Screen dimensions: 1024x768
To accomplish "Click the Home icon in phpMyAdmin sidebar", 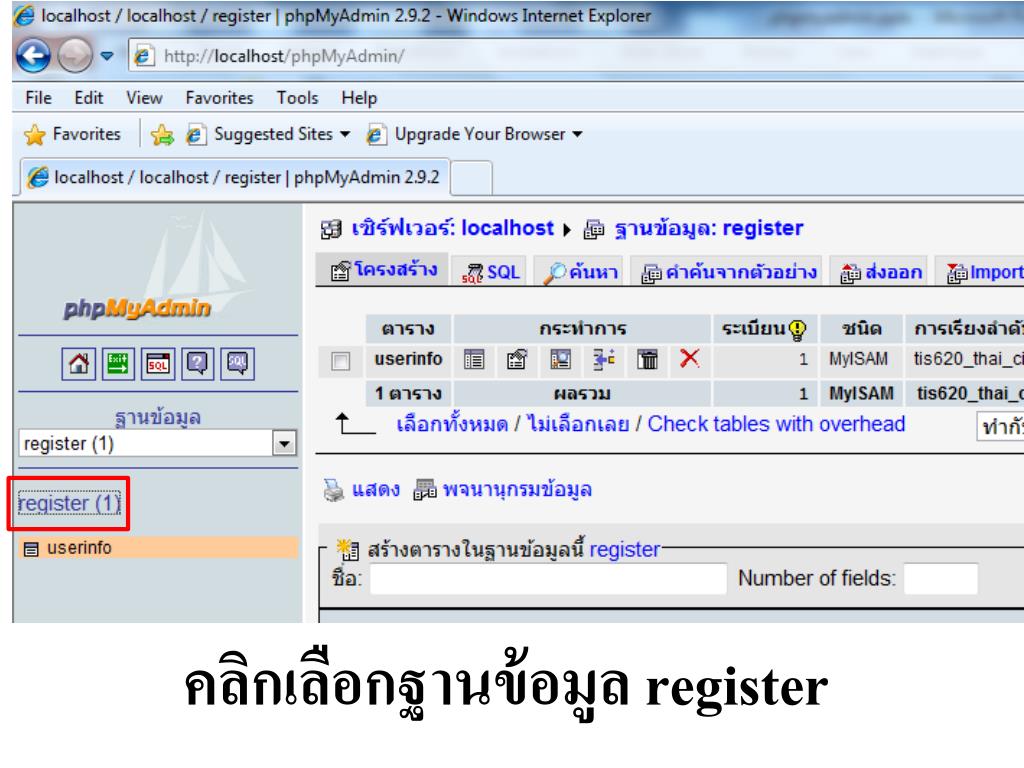I will 78,363.
